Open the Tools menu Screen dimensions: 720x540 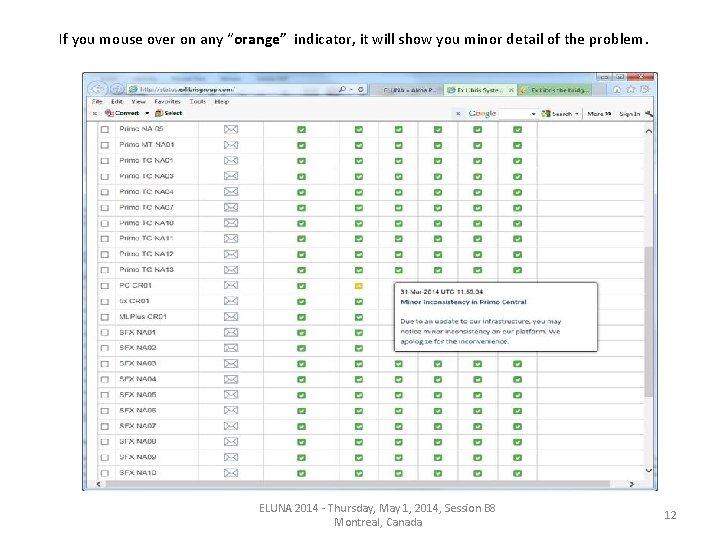coord(197,101)
